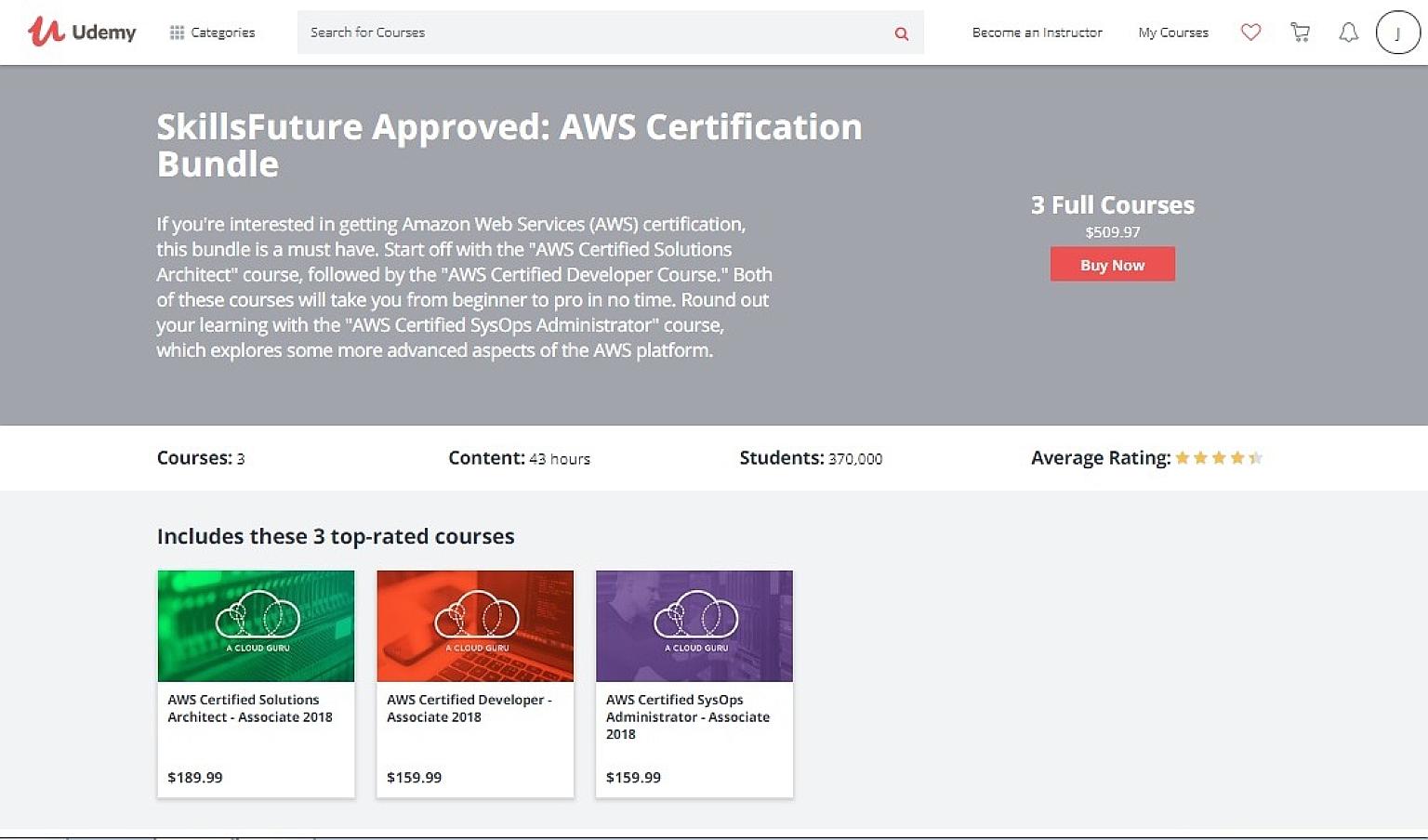Go to My Courses
Screen dimensions: 1428x840
(1172, 33)
